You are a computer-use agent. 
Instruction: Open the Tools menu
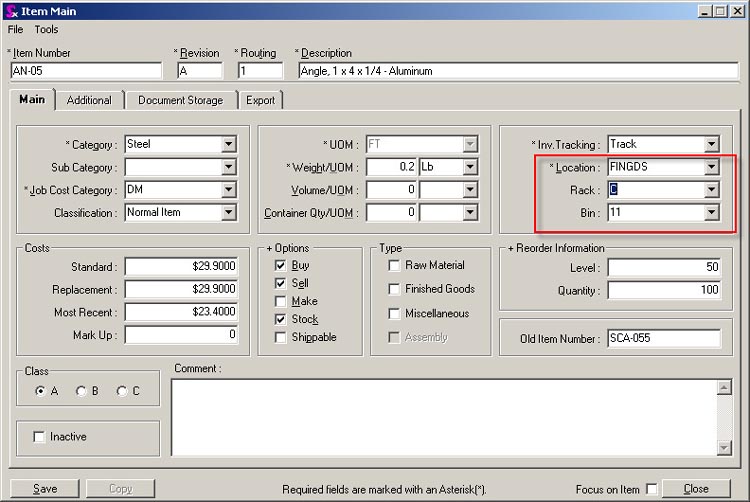pos(46,30)
